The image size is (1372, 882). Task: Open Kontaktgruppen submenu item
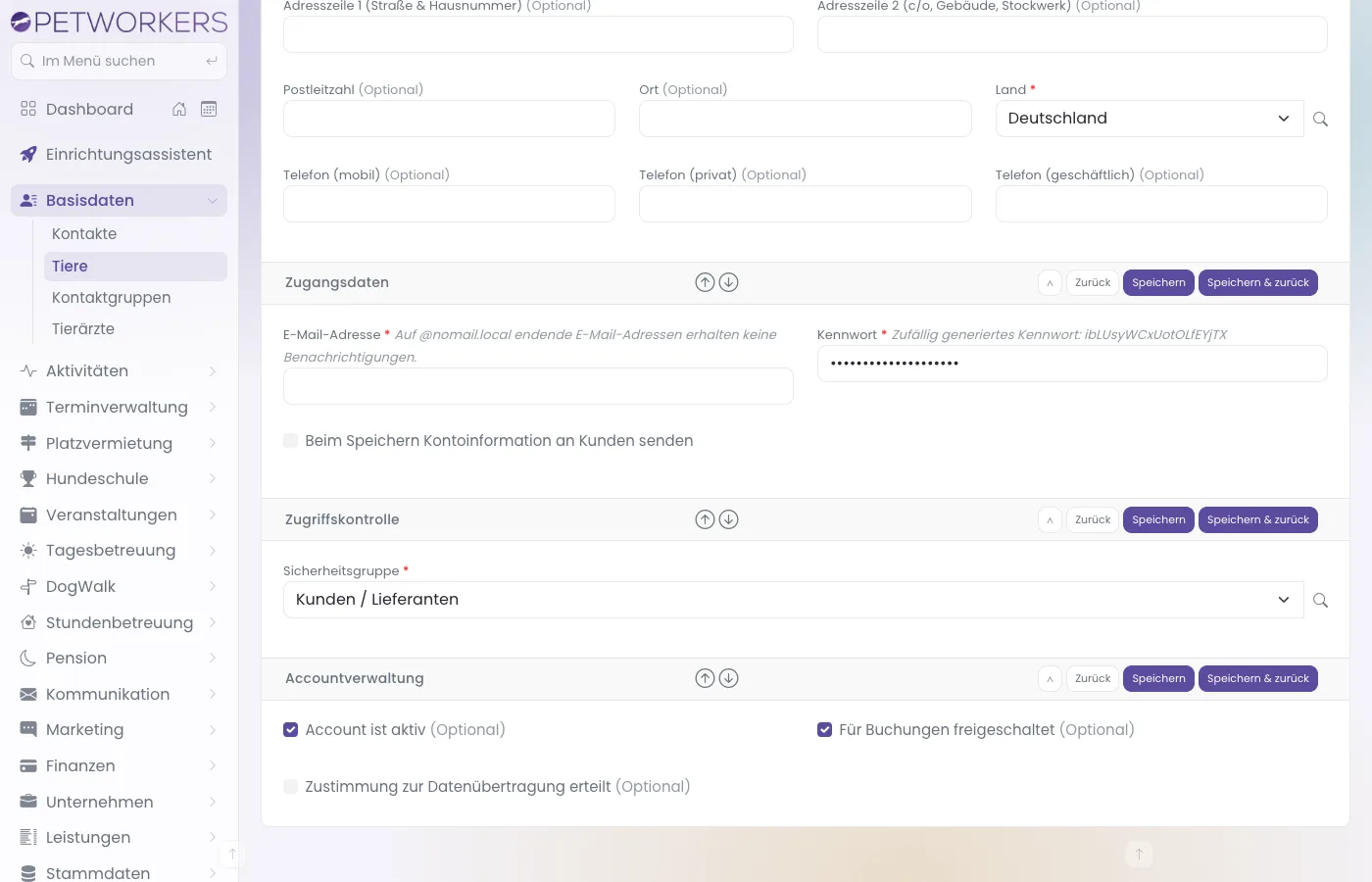coord(135,297)
